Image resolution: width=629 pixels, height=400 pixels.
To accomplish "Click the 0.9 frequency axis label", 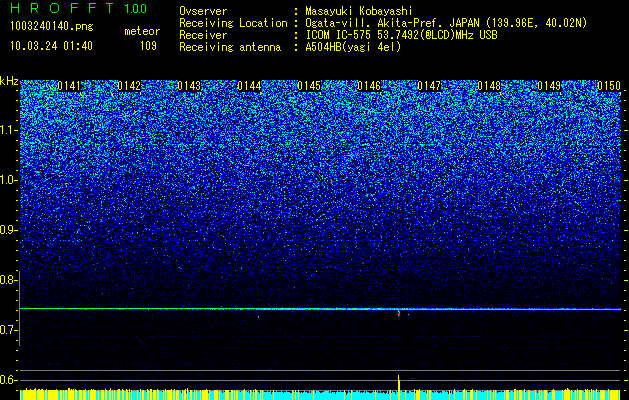I will (x=8, y=230).
